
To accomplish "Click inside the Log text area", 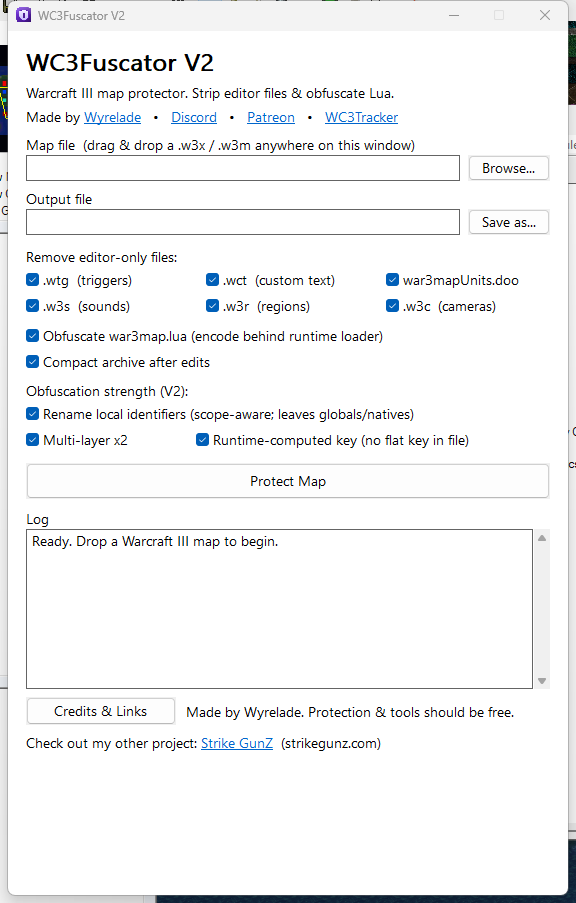I will [x=279, y=609].
